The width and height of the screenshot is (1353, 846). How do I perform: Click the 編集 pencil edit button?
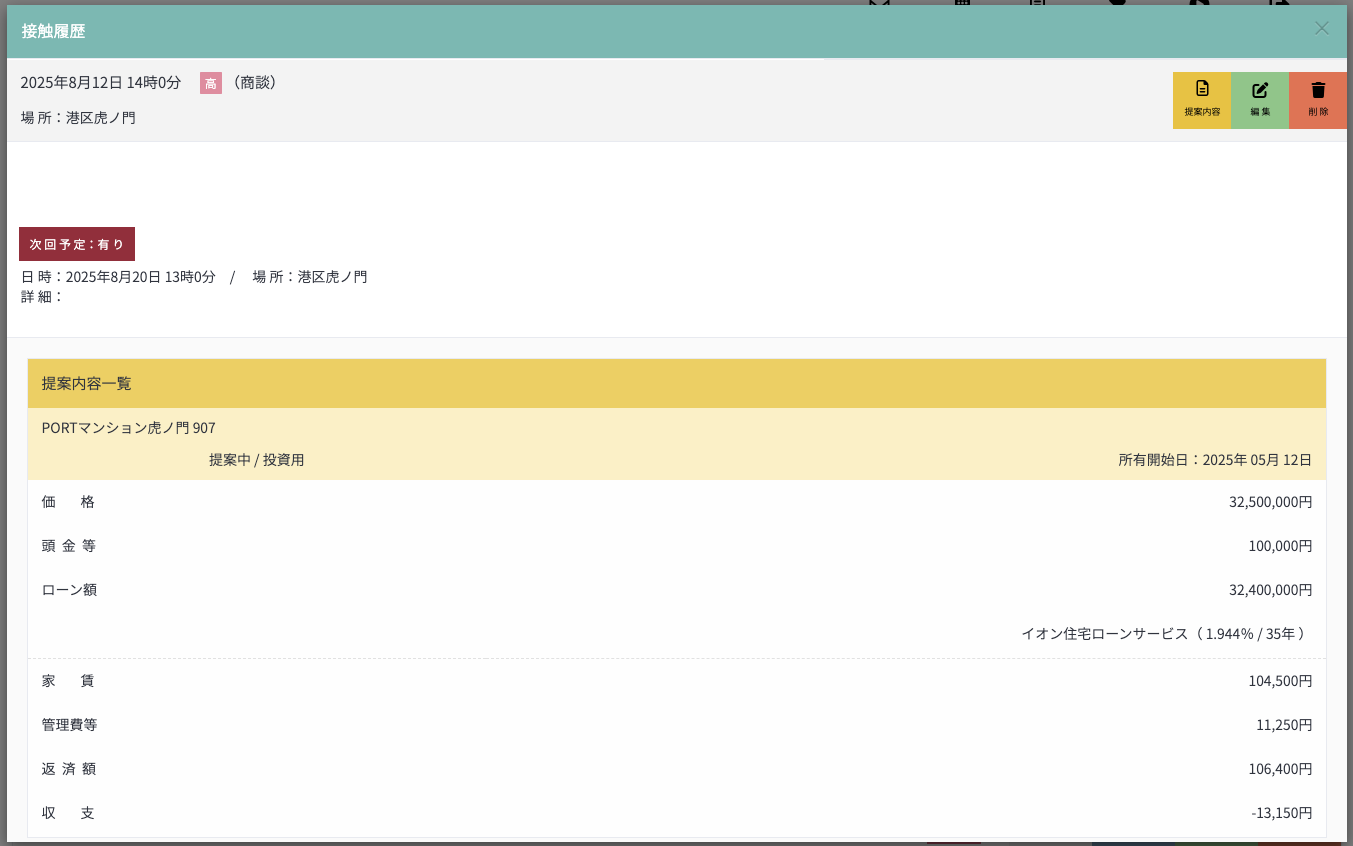coord(1260,100)
